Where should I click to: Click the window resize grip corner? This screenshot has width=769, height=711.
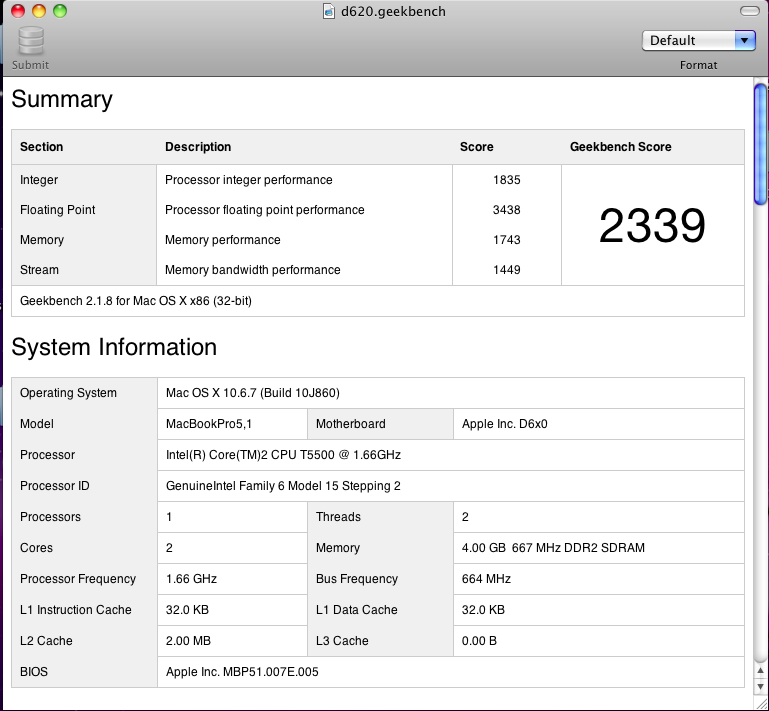coord(761,704)
